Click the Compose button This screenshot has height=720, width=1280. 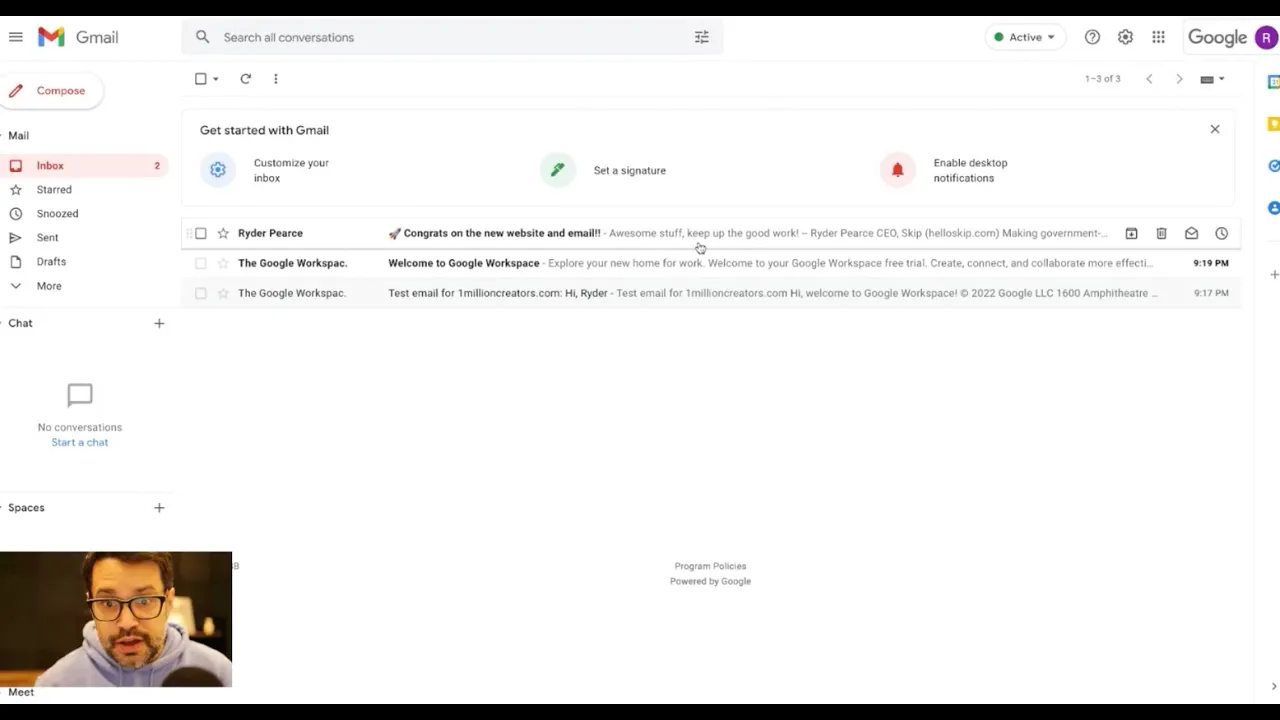coord(50,91)
